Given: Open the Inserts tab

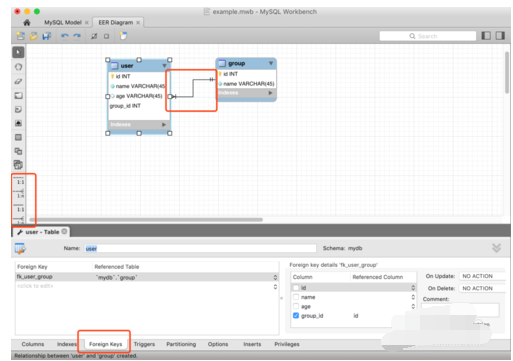Looking at the screenshot, I should [x=252, y=344].
